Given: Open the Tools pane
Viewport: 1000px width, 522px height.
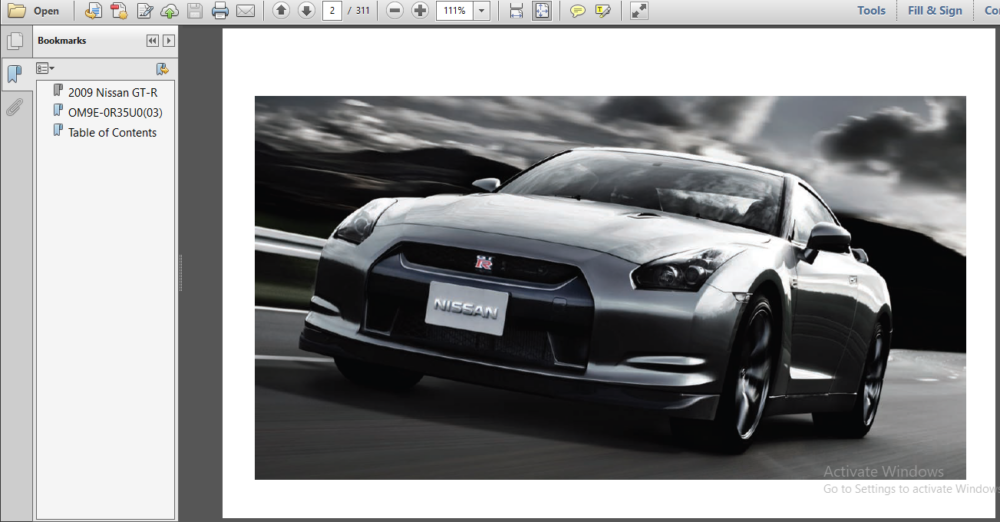Looking at the screenshot, I should click(x=871, y=10).
